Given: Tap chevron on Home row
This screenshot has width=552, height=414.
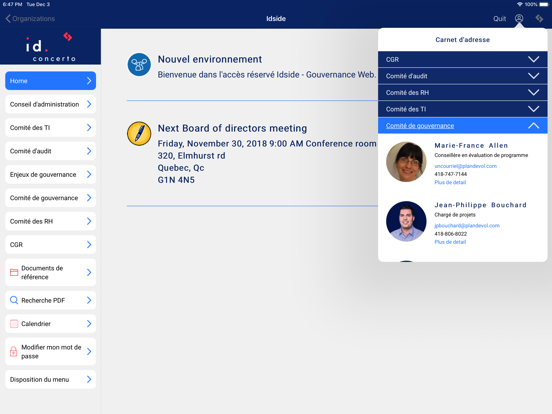Looking at the screenshot, I should click(89, 81).
